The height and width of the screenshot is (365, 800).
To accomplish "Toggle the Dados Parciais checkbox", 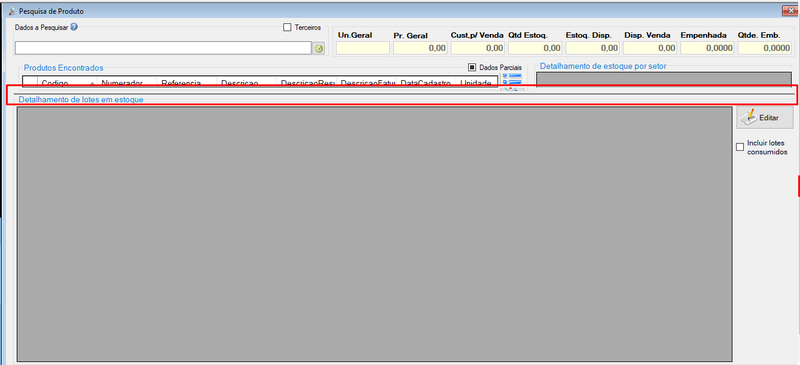I will pos(472,67).
